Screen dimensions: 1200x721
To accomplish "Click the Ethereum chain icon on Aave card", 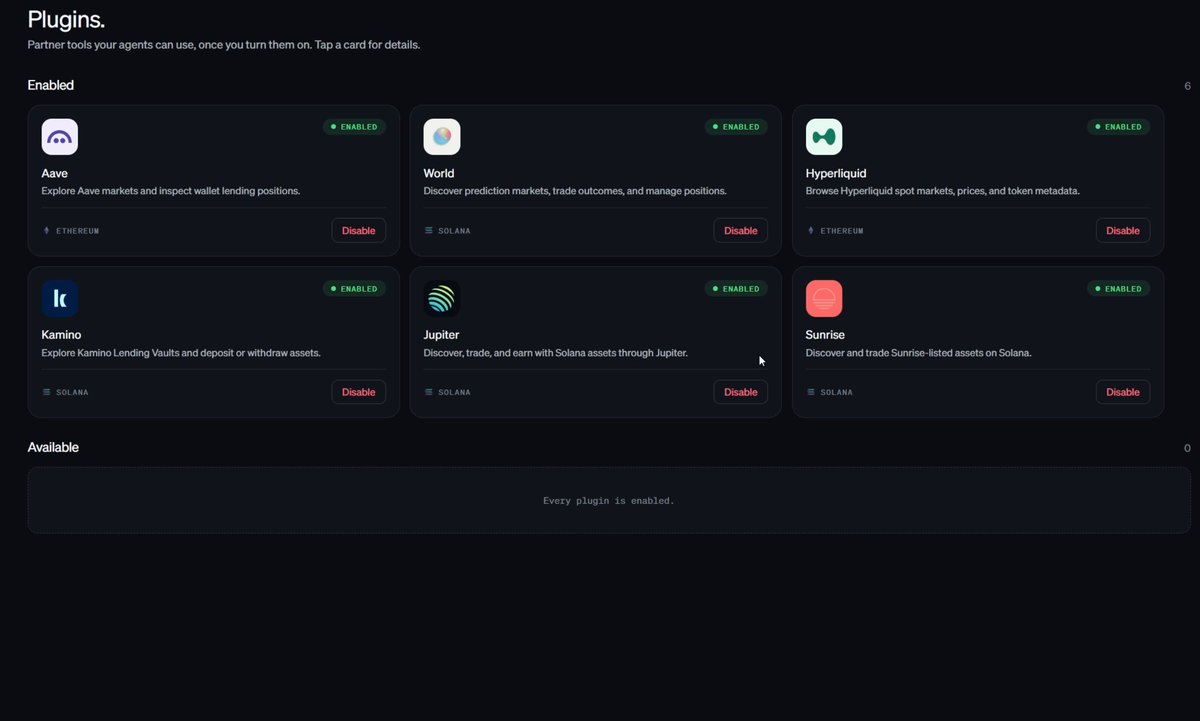I will point(46,231).
